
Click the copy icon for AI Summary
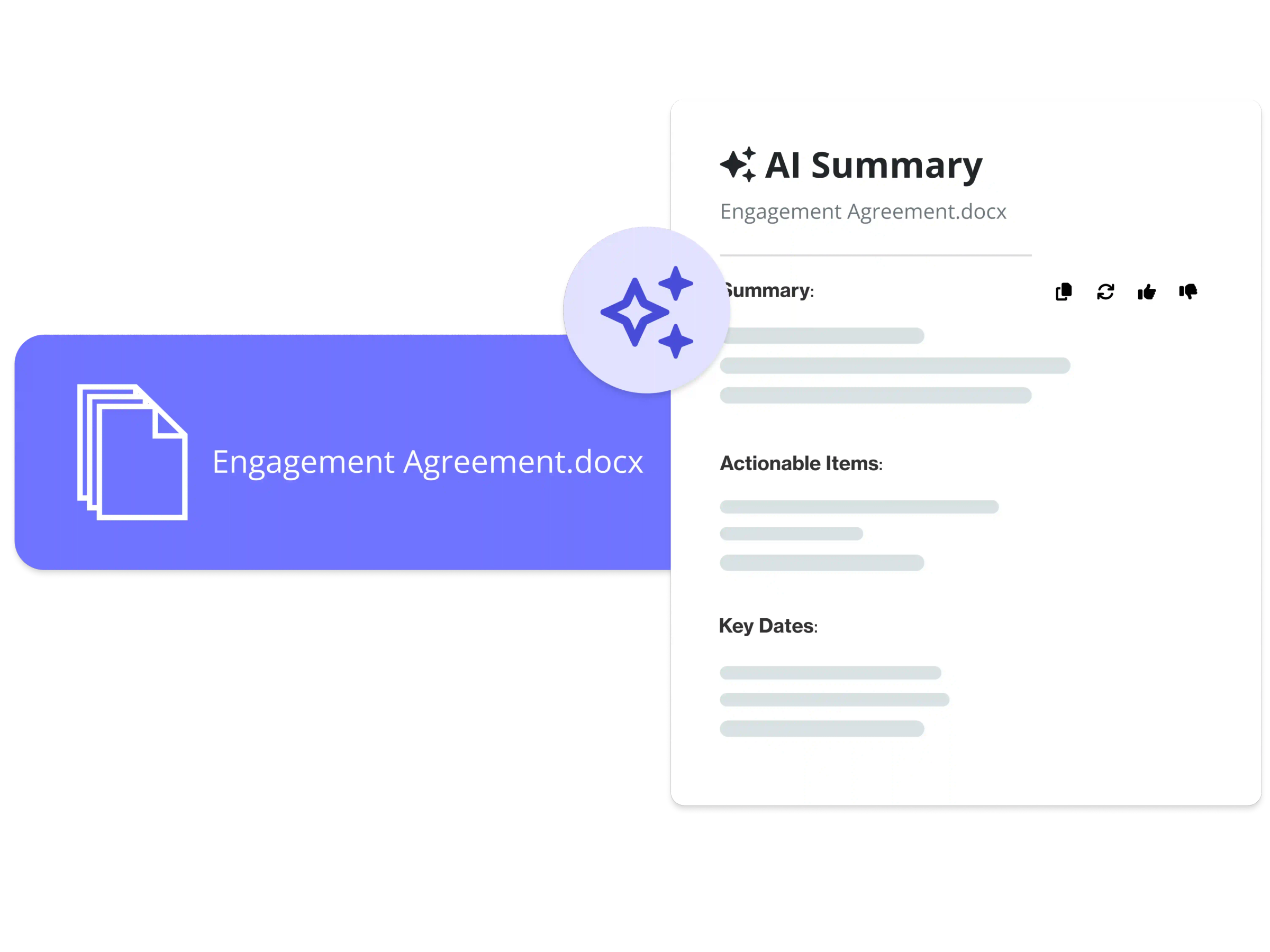tap(1063, 291)
